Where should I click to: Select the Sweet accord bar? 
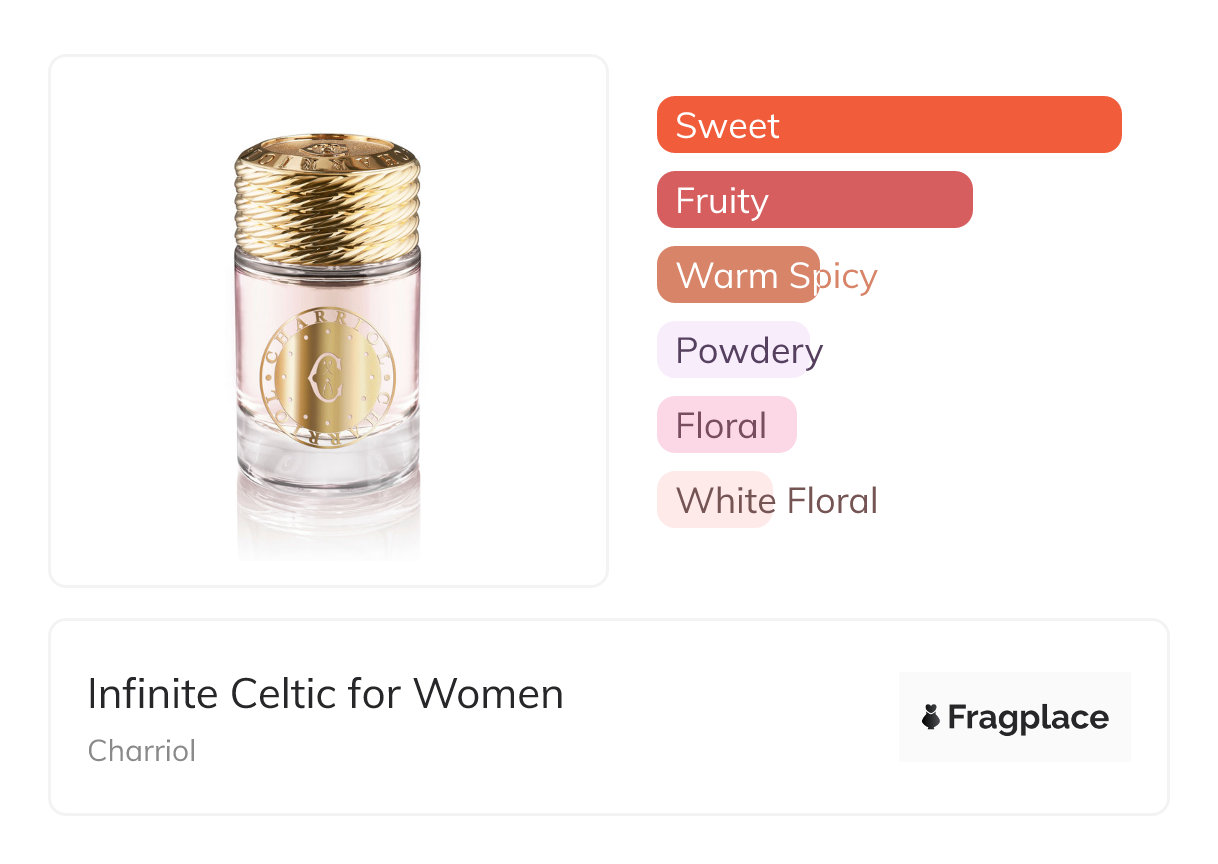point(888,125)
